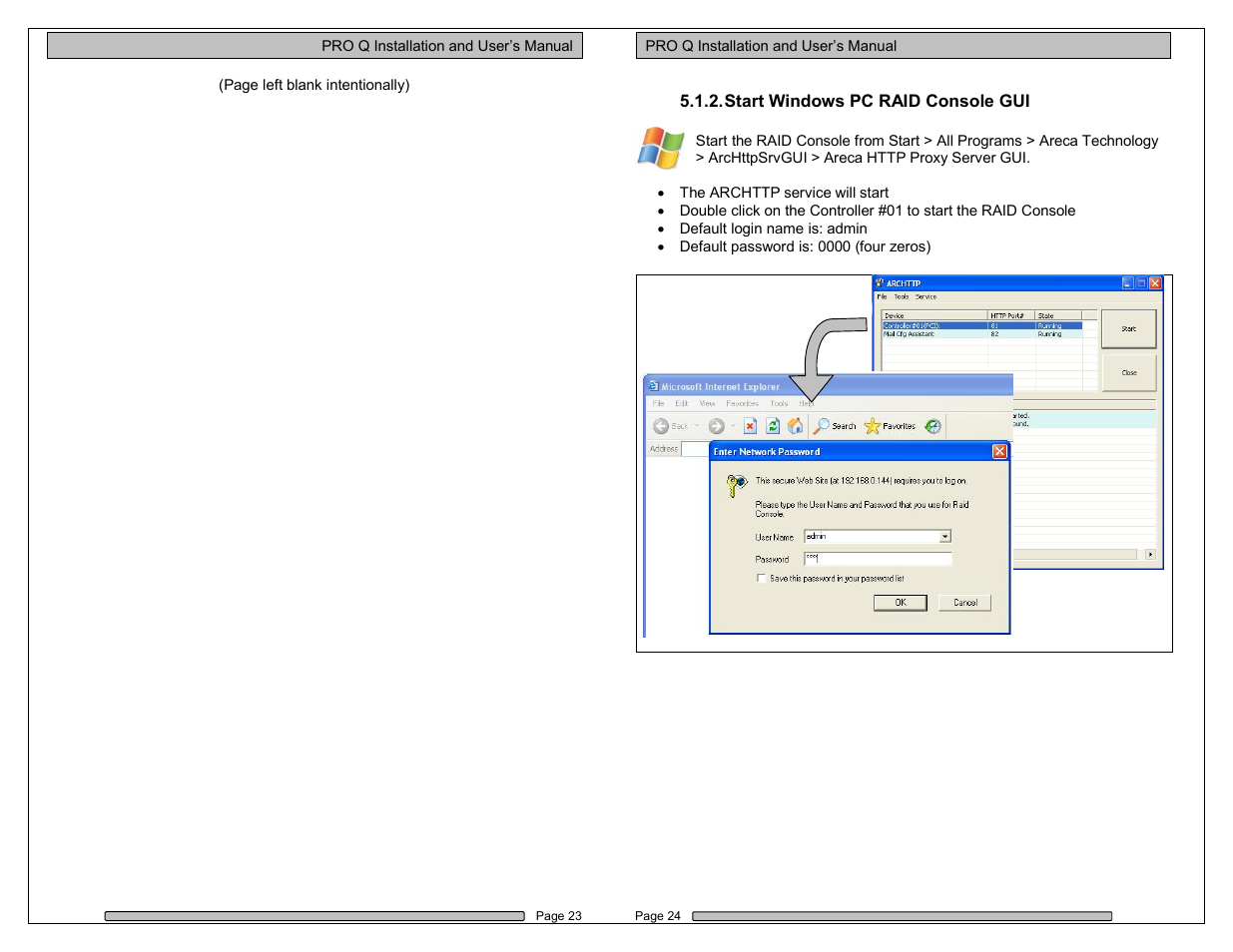Image resolution: width=1233 pixels, height=952 pixels.
Task: Click the ARCHTTP Close button
Action: click(1128, 372)
